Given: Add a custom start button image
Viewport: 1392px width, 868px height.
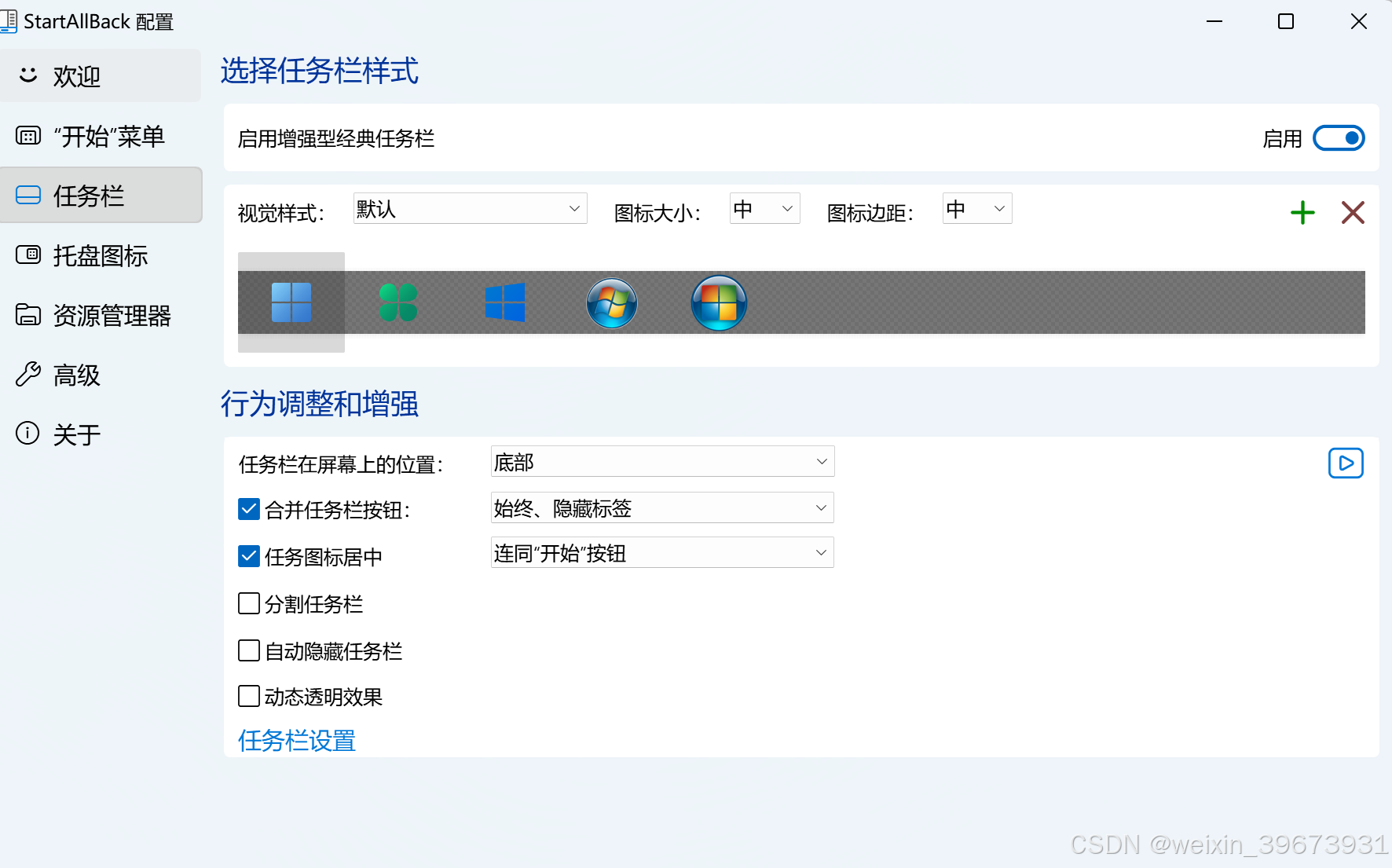Looking at the screenshot, I should pos(1302,212).
